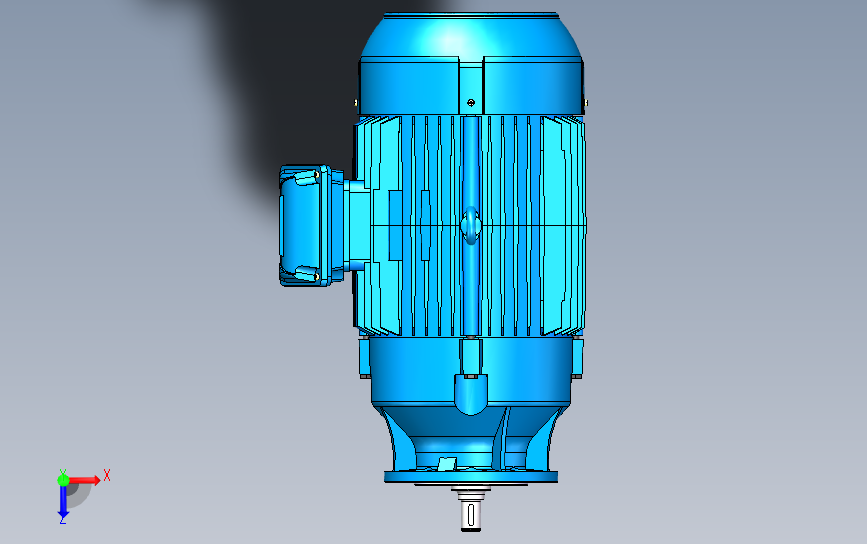Click the center screw on the fan cover
Image resolution: width=867 pixels, height=544 pixels.
click(471, 102)
